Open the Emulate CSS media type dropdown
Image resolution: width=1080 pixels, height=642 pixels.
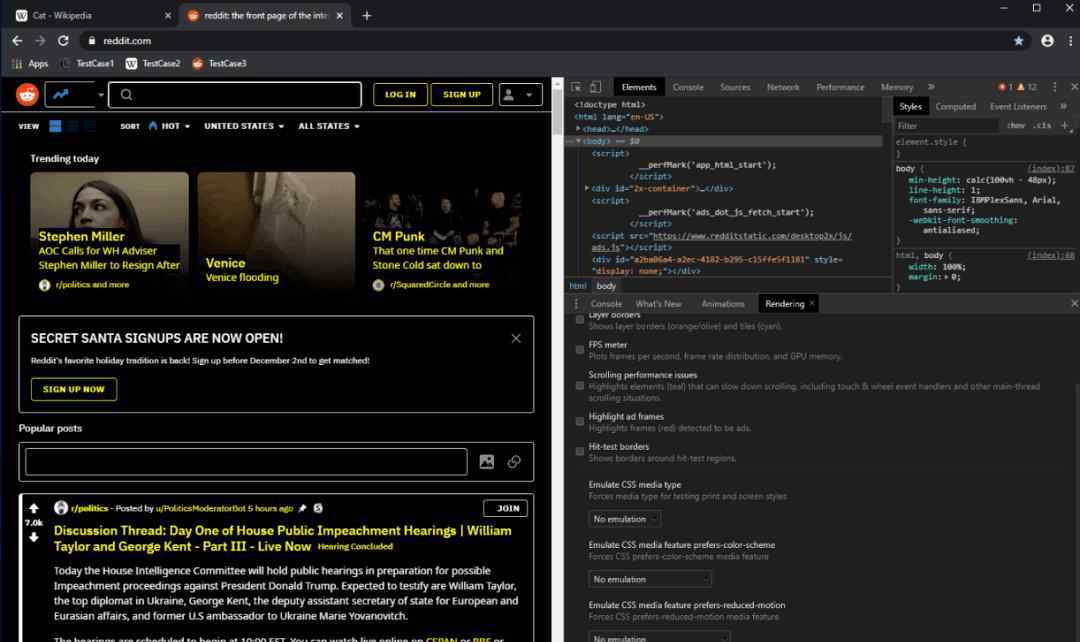(x=624, y=519)
